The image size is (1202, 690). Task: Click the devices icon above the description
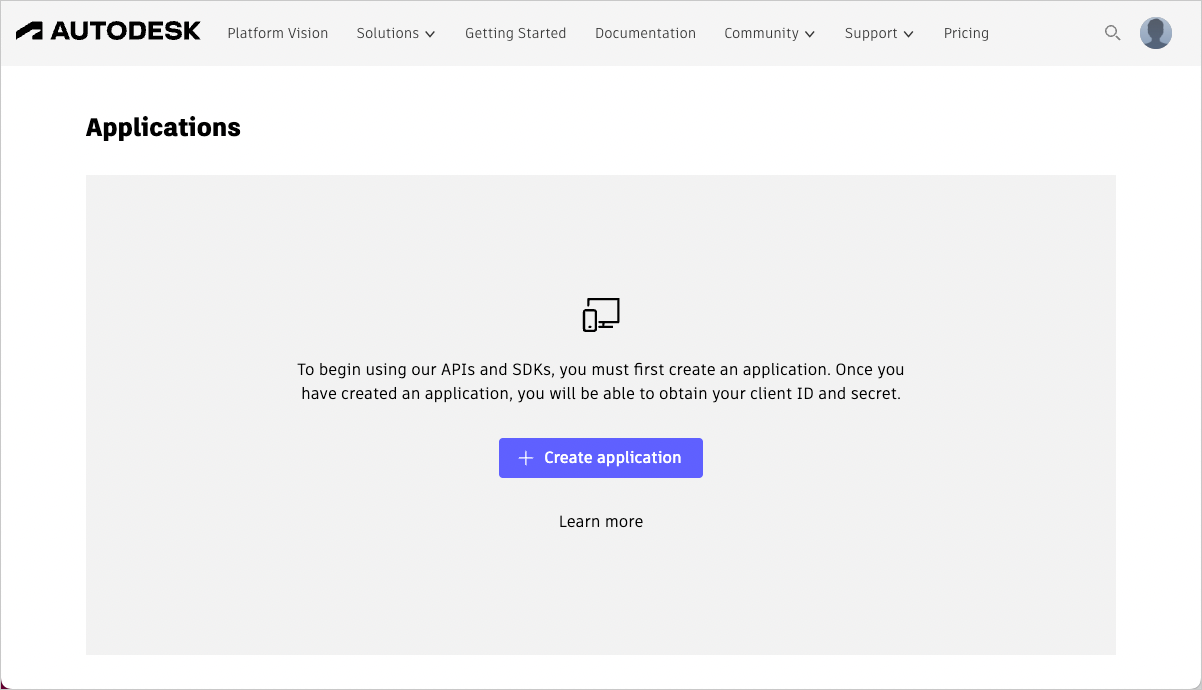coord(601,315)
